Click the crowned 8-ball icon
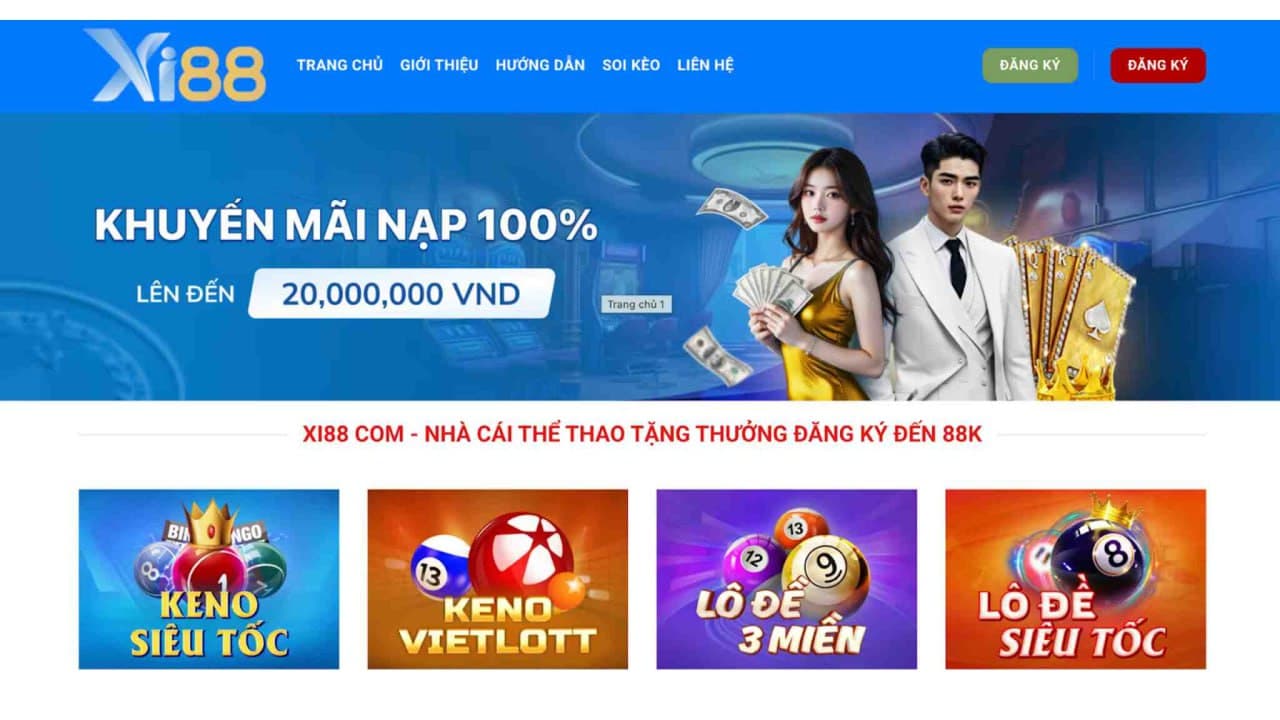The image size is (1280, 720). click(x=1100, y=548)
